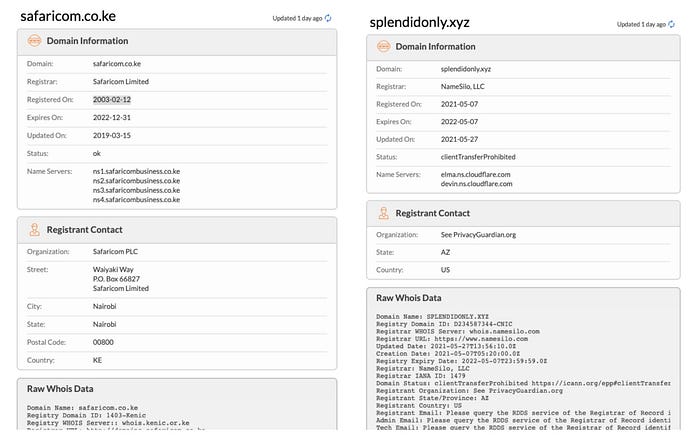Click registered date 2021-05-07

tap(459, 104)
